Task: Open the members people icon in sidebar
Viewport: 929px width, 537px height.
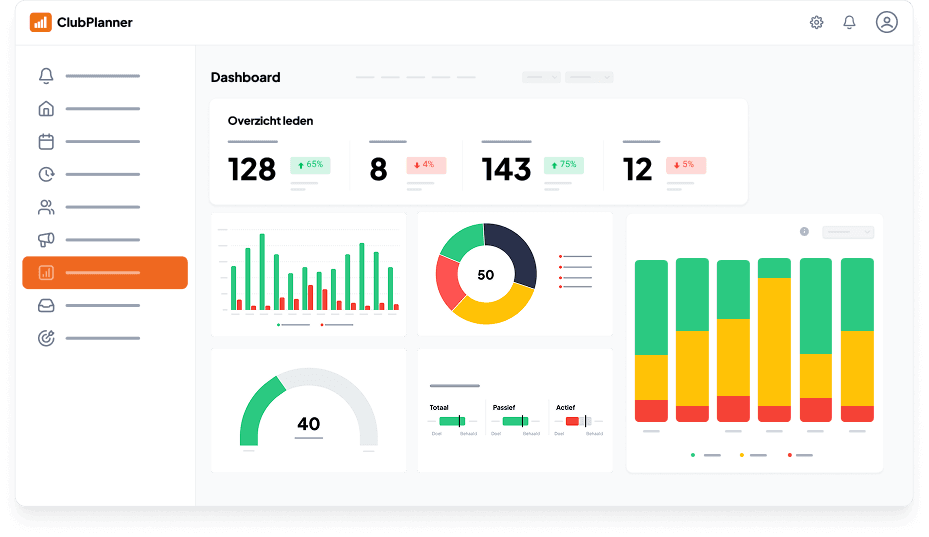Action: (x=46, y=208)
